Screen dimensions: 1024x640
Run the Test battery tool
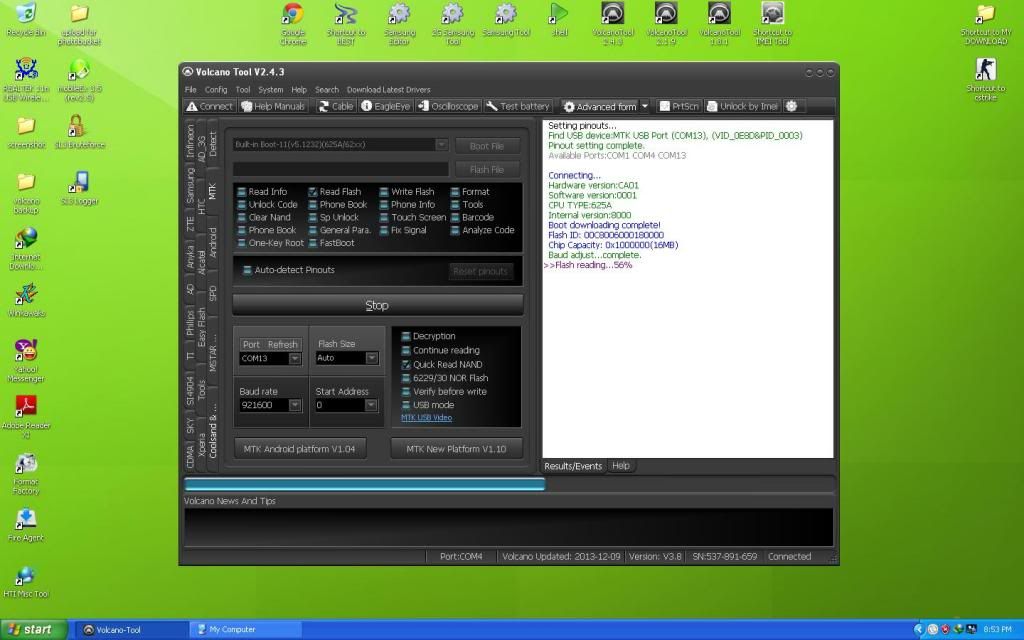(518, 106)
